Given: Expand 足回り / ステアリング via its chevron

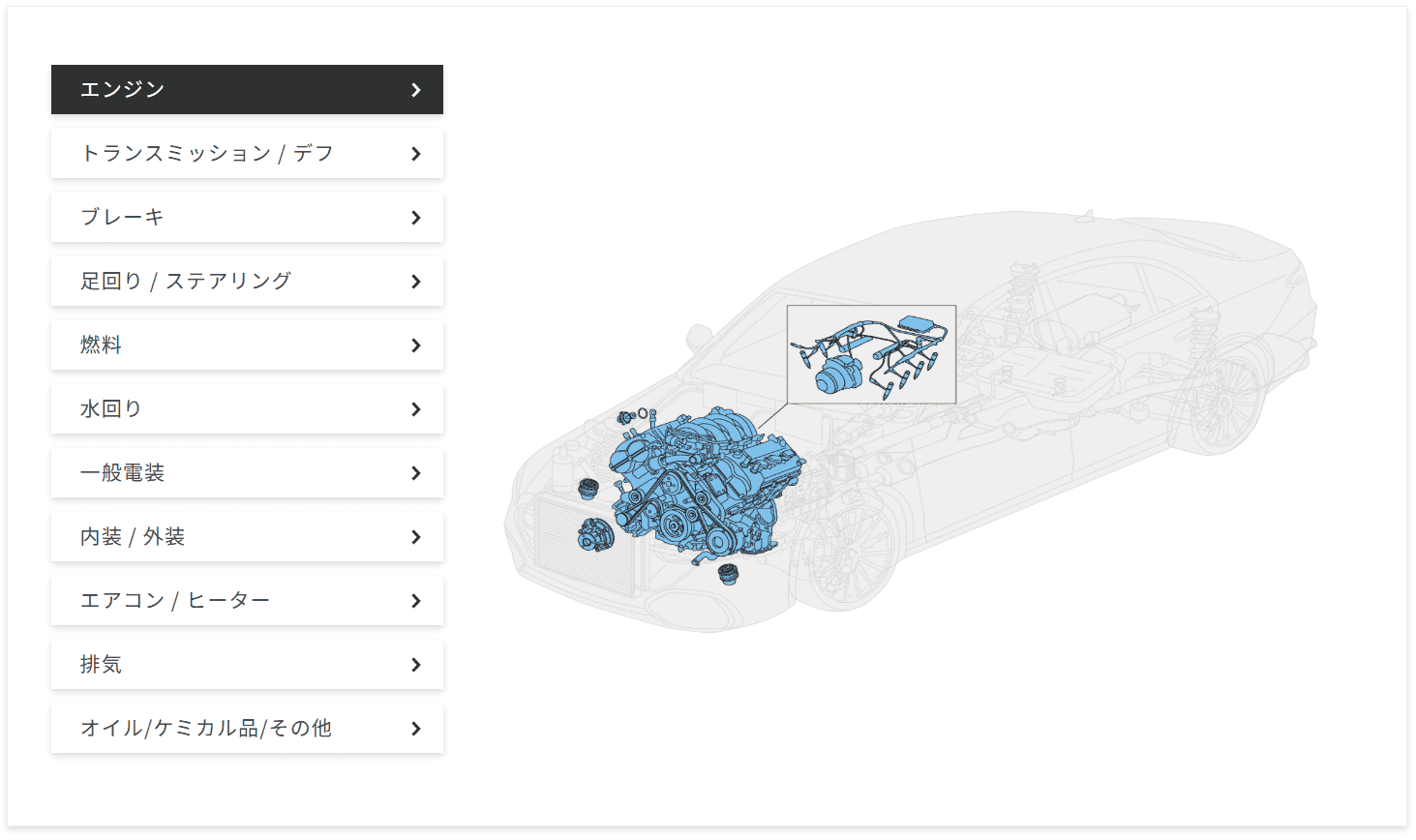Looking at the screenshot, I should (416, 282).
